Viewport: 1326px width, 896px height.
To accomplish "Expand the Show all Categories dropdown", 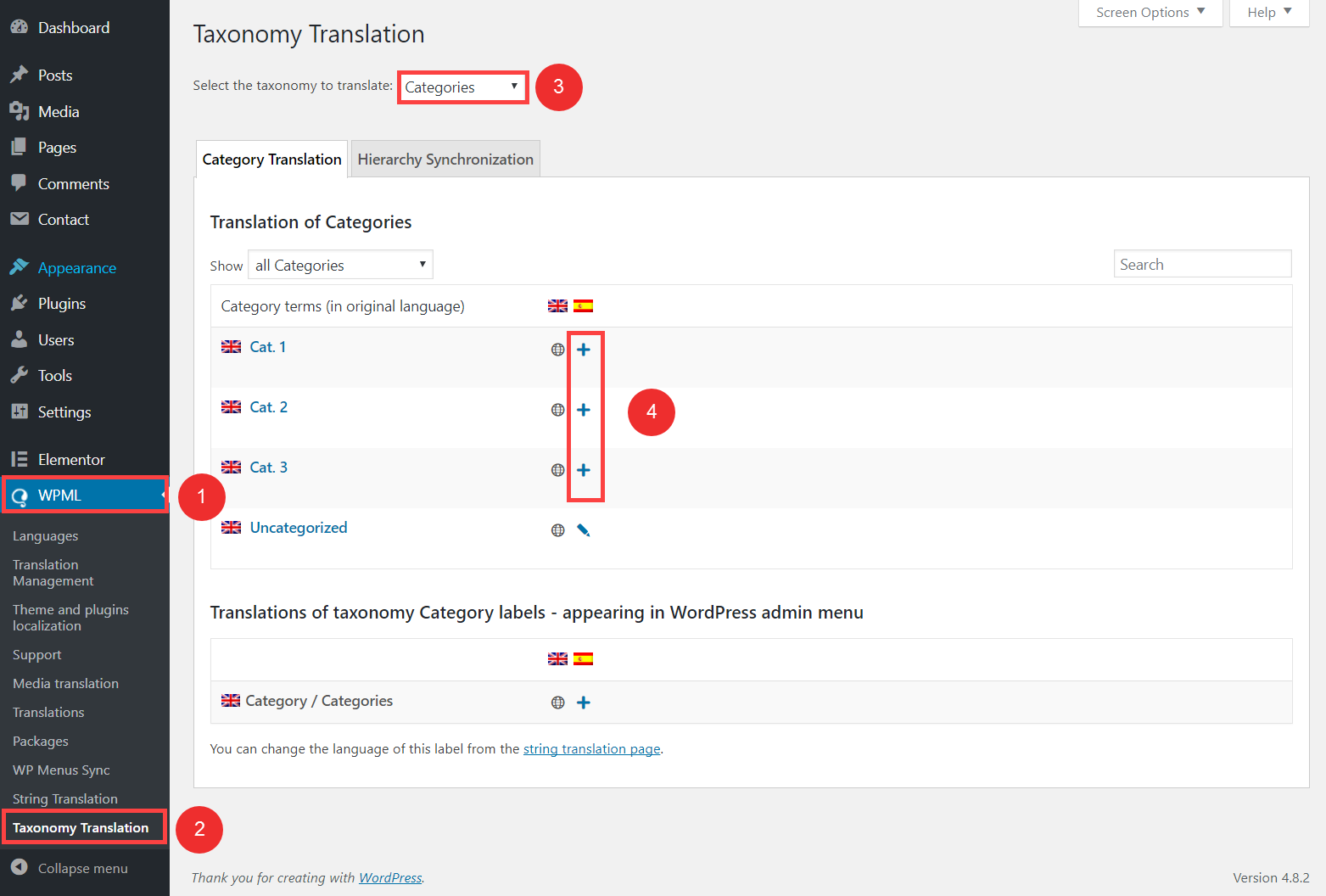I will (x=340, y=265).
